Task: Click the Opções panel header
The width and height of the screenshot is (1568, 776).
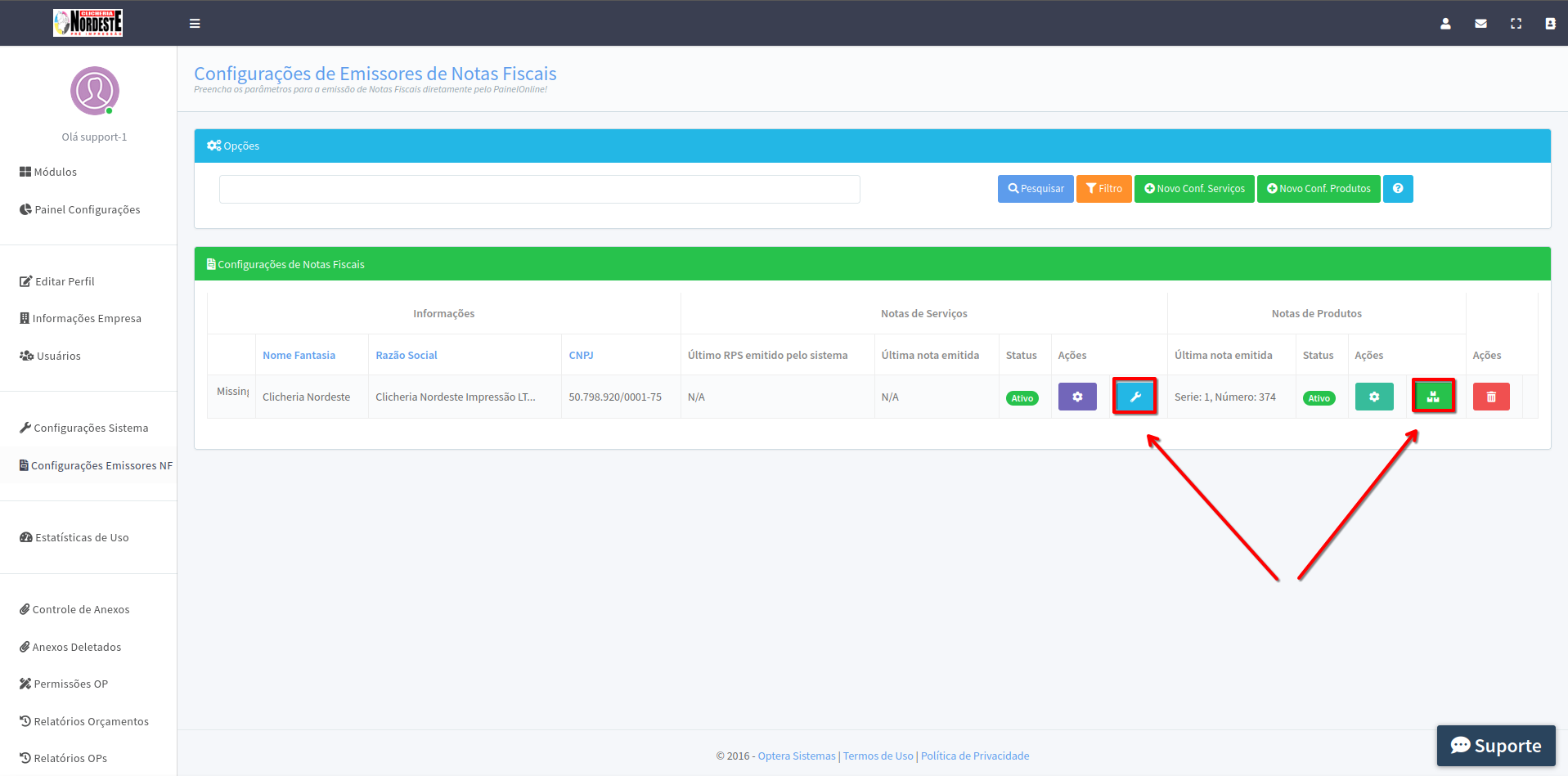Action: pos(873,146)
